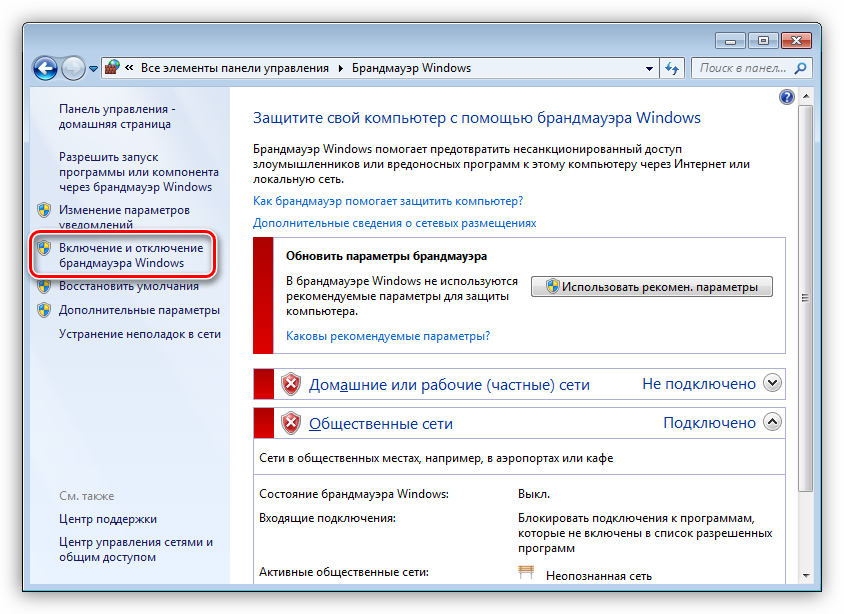Open Включение и отключение брандмауэра Windows link
This screenshot has height=614, width=844.
click(x=131, y=255)
